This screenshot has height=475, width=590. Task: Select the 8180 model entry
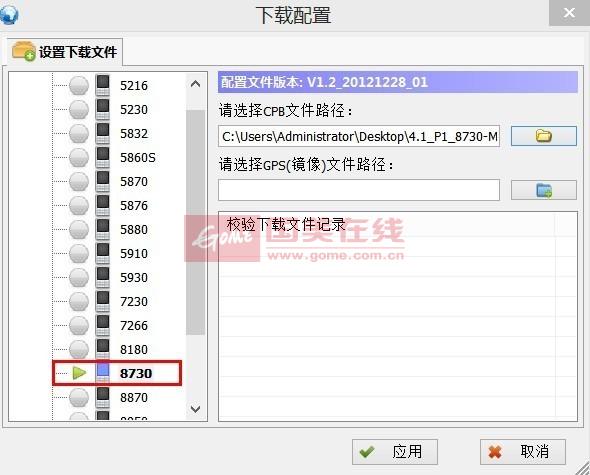click(134, 349)
